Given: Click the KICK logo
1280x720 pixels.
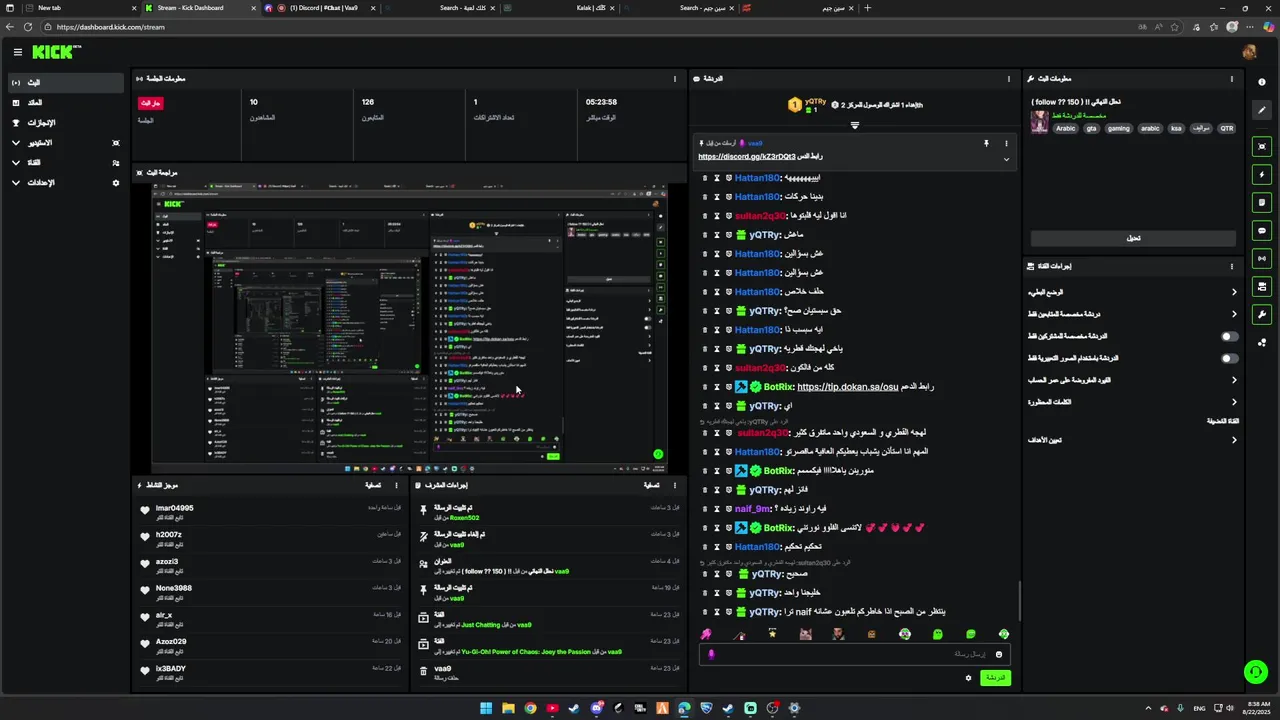Looking at the screenshot, I should [56, 52].
